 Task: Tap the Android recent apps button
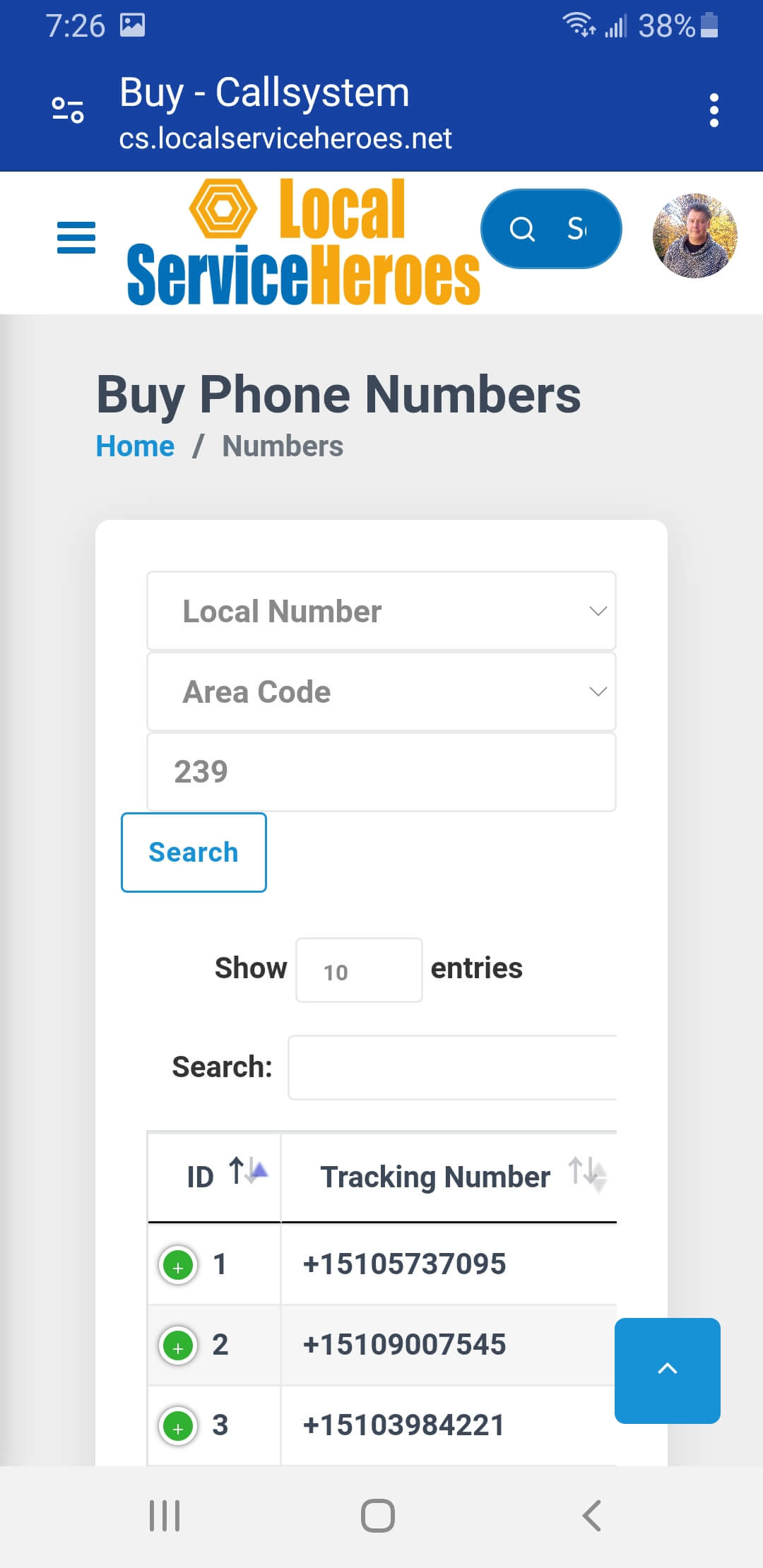pyautogui.click(x=165, y=1516)
